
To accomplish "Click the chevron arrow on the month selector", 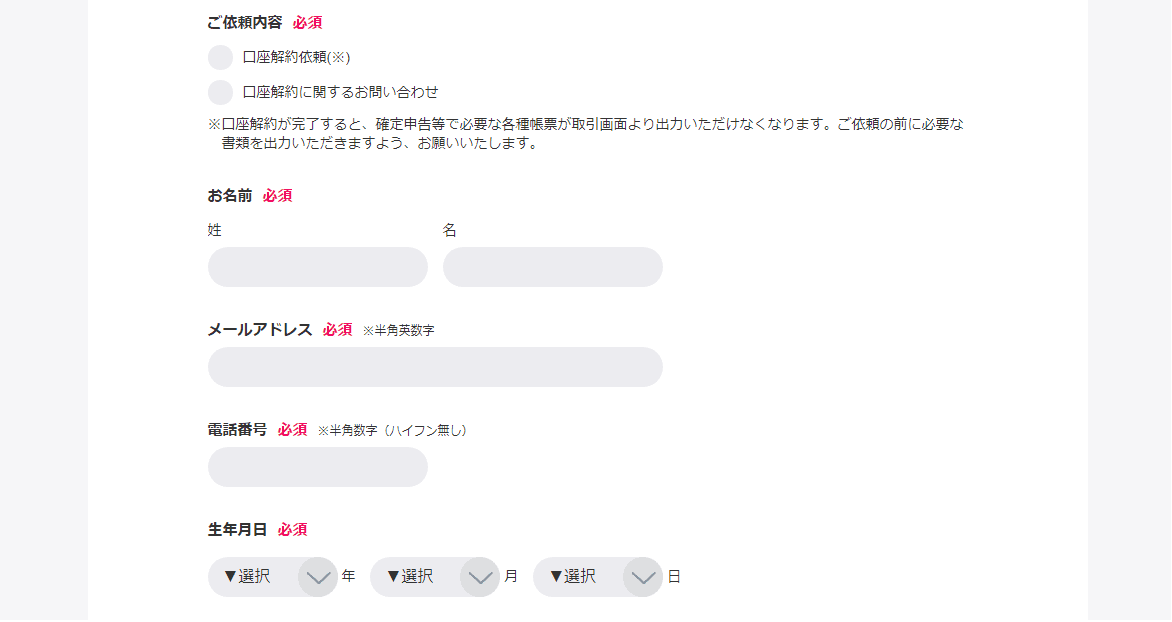I will 480,577.
